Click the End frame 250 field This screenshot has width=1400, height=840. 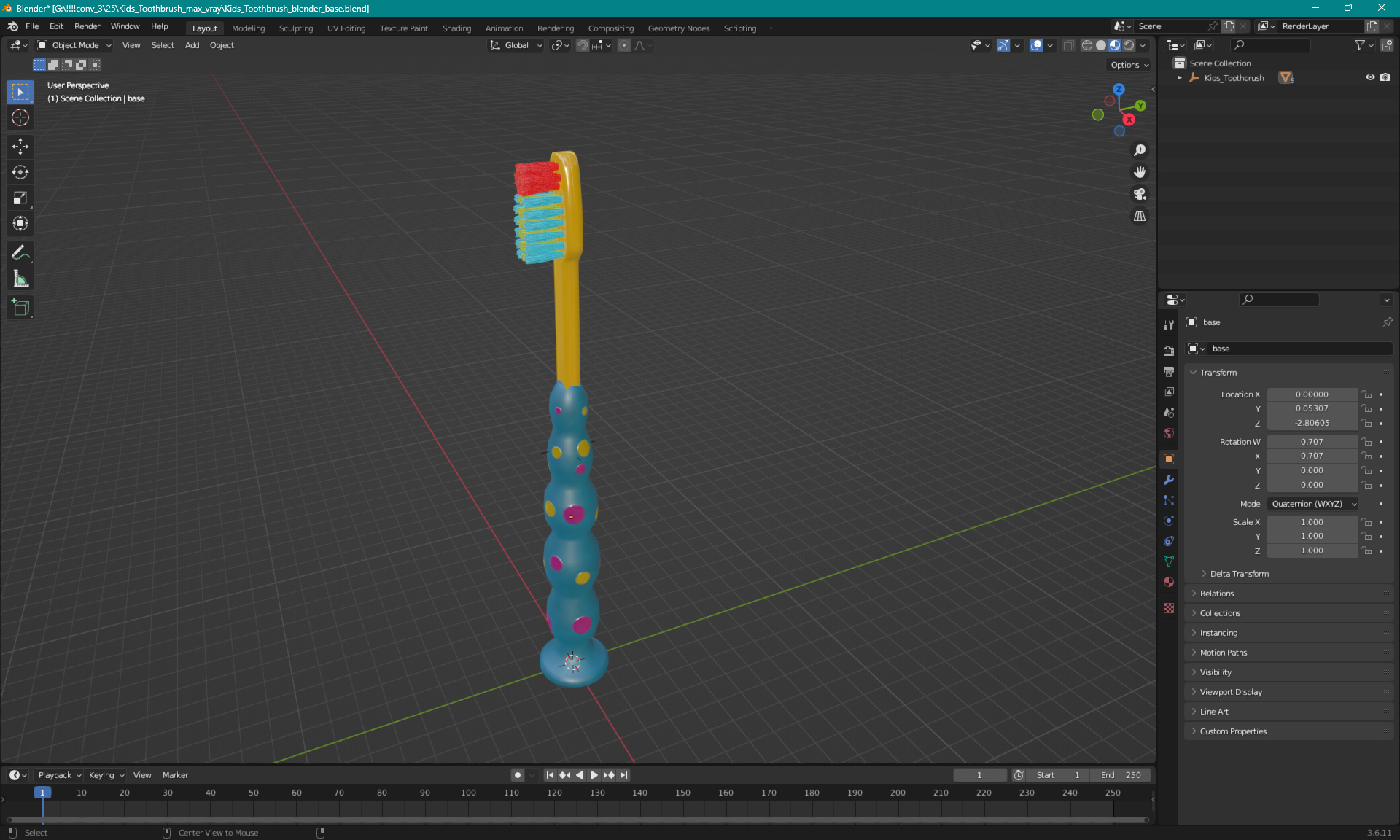pyautogui.click(x=1122, y=775)
